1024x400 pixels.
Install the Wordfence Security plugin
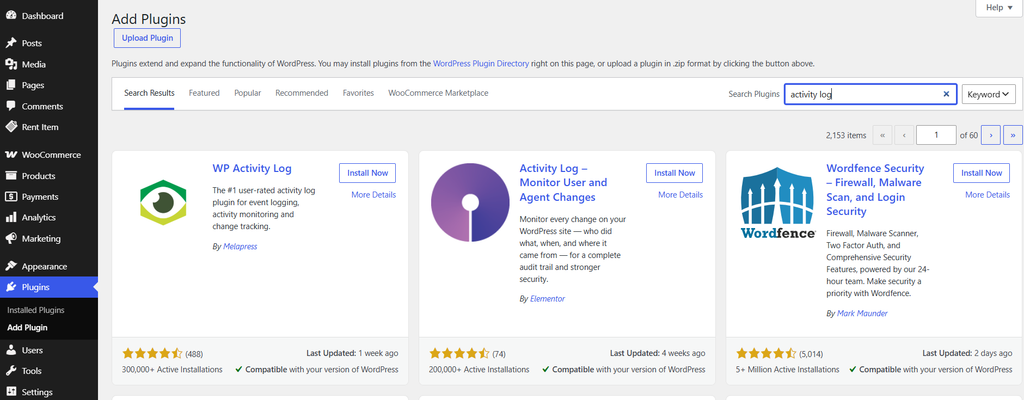(x=982, y=173)
